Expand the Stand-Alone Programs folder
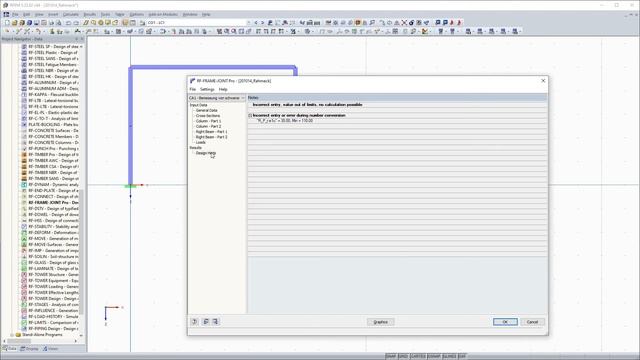Screen dimensions: 640x360 [12, 335]
